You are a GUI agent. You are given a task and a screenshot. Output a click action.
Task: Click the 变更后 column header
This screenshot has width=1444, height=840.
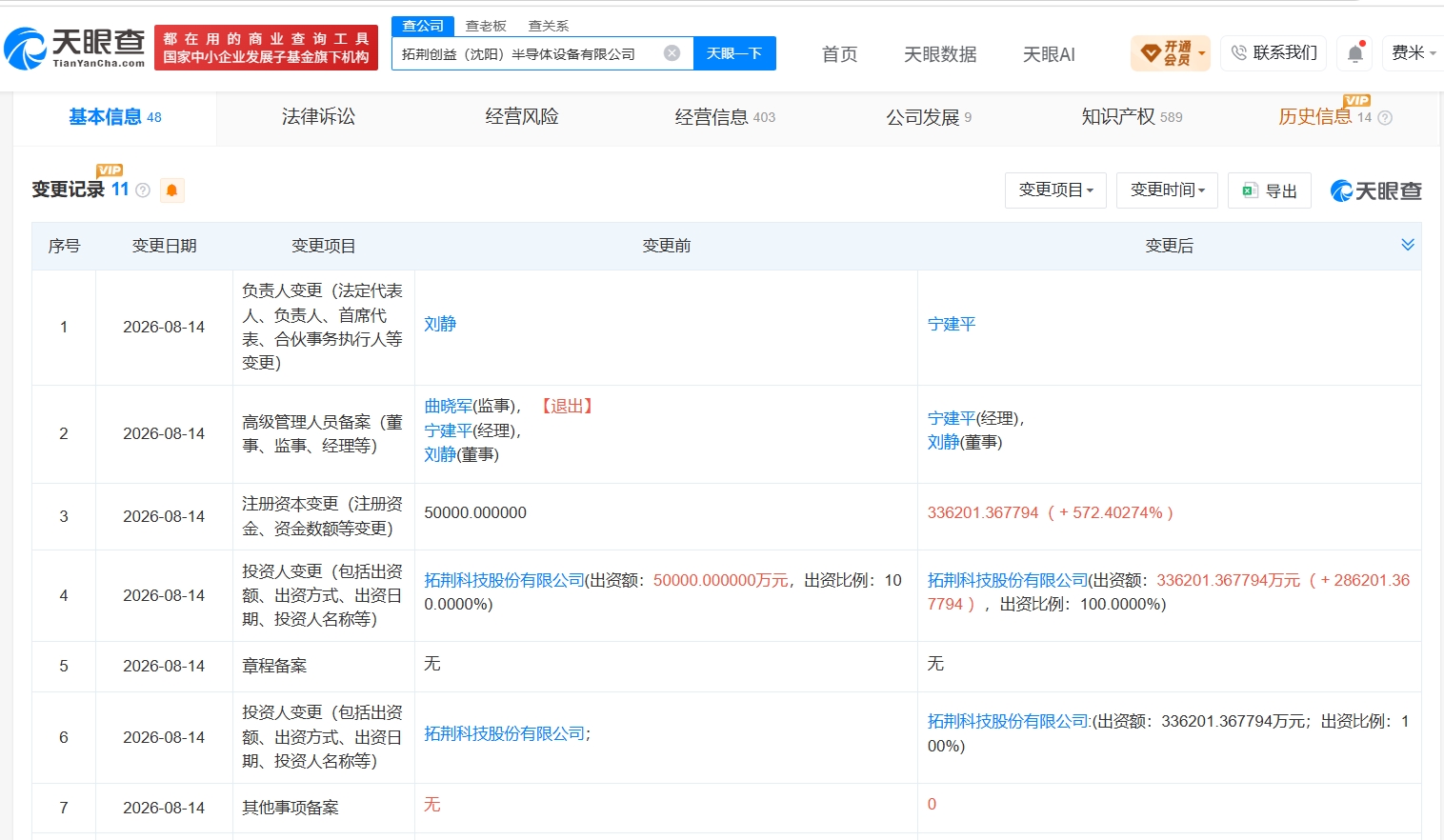tap(1169, 246)
